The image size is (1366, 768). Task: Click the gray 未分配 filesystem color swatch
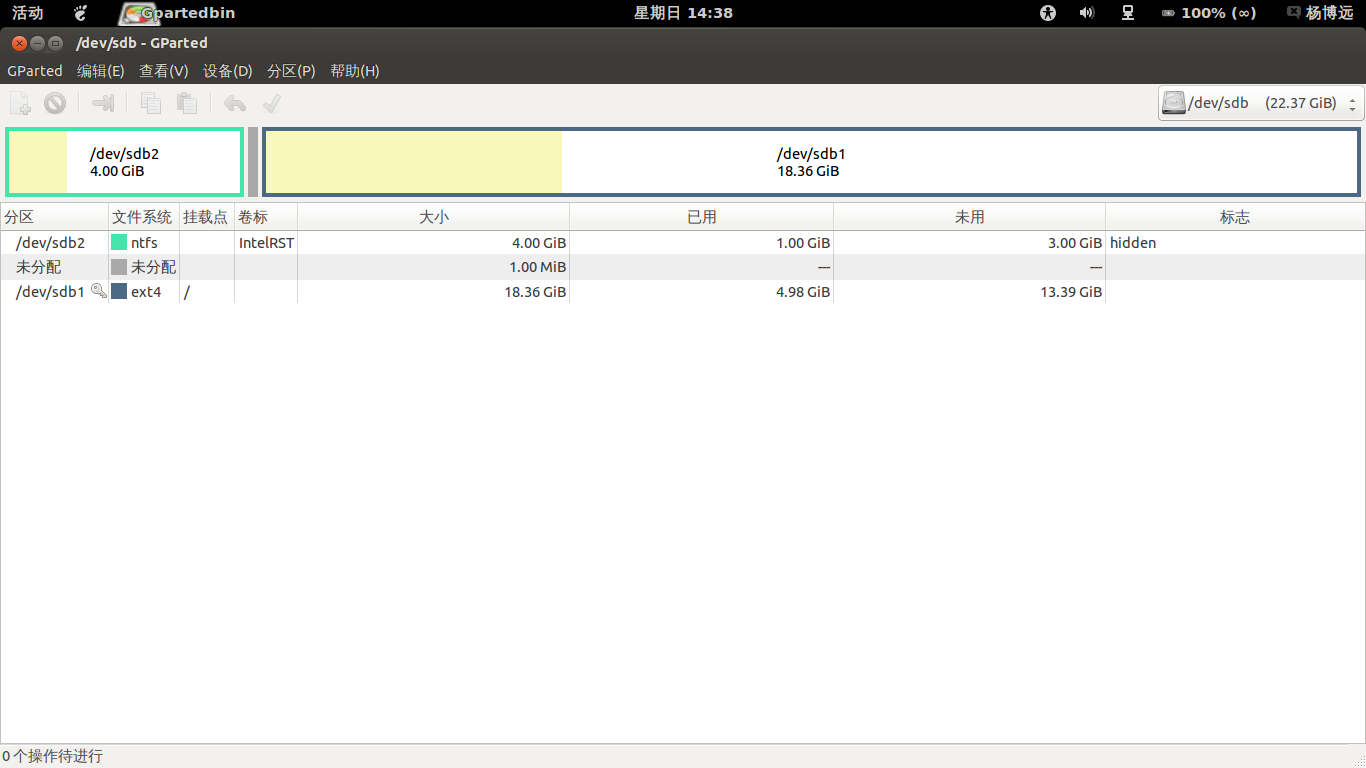[x=119, y=267]
